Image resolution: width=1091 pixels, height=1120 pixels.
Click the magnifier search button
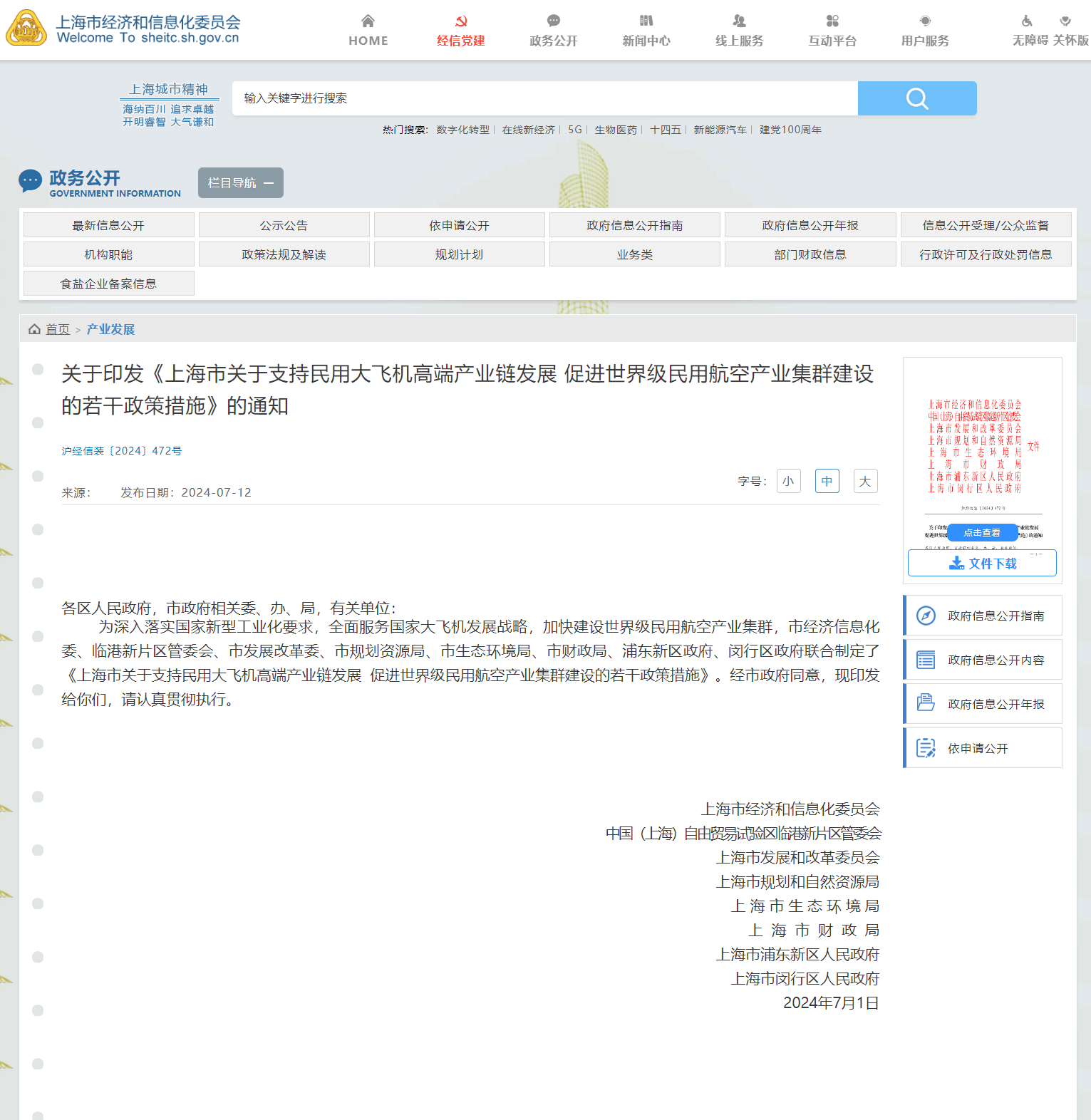916,98
